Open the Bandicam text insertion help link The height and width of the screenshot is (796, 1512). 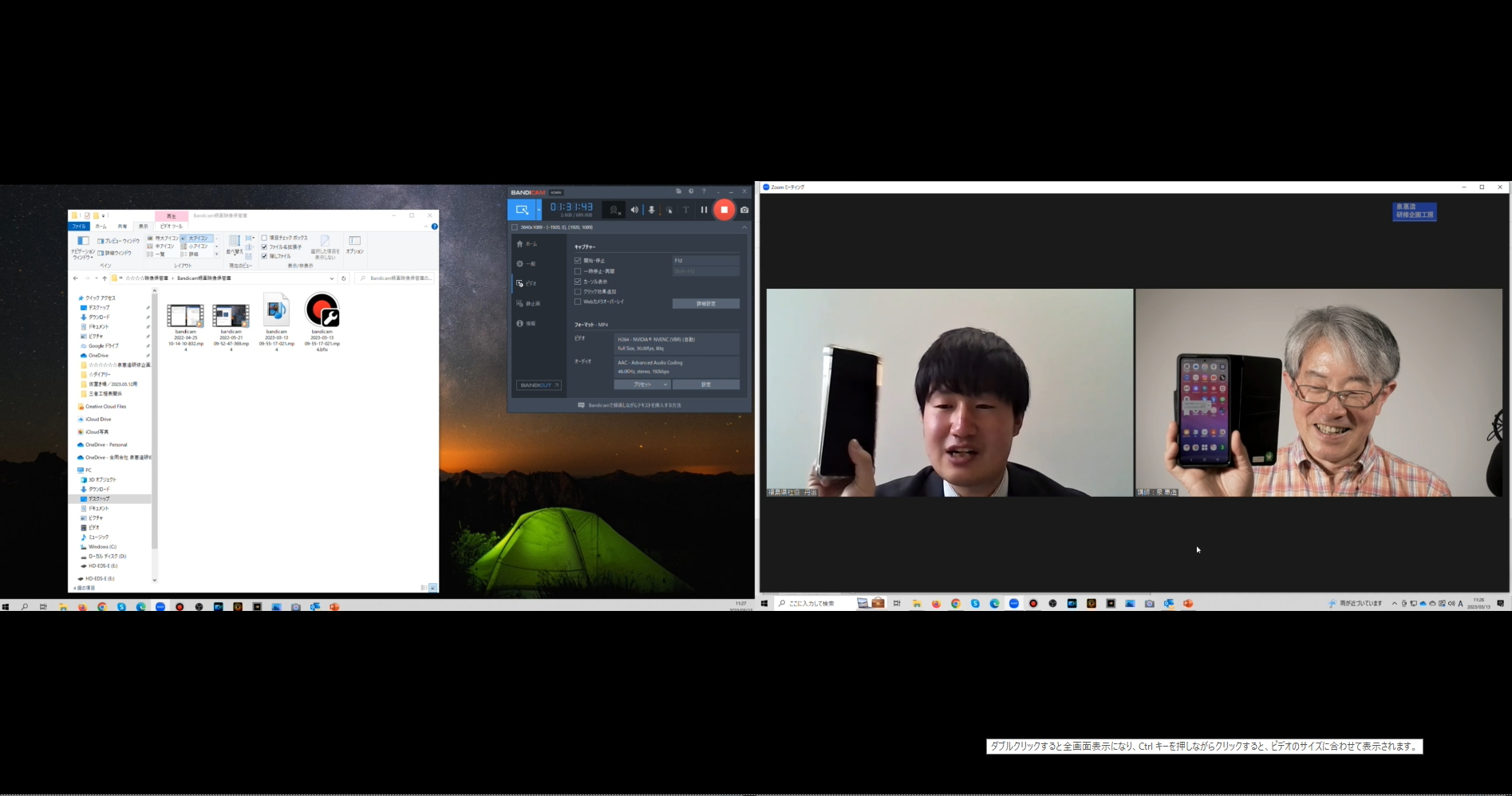[630, 405]
